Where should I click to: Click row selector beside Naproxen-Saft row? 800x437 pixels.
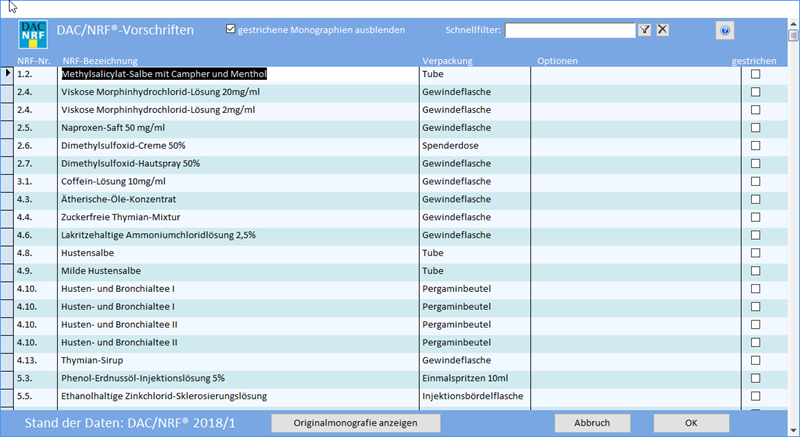(x=8, y=128)
